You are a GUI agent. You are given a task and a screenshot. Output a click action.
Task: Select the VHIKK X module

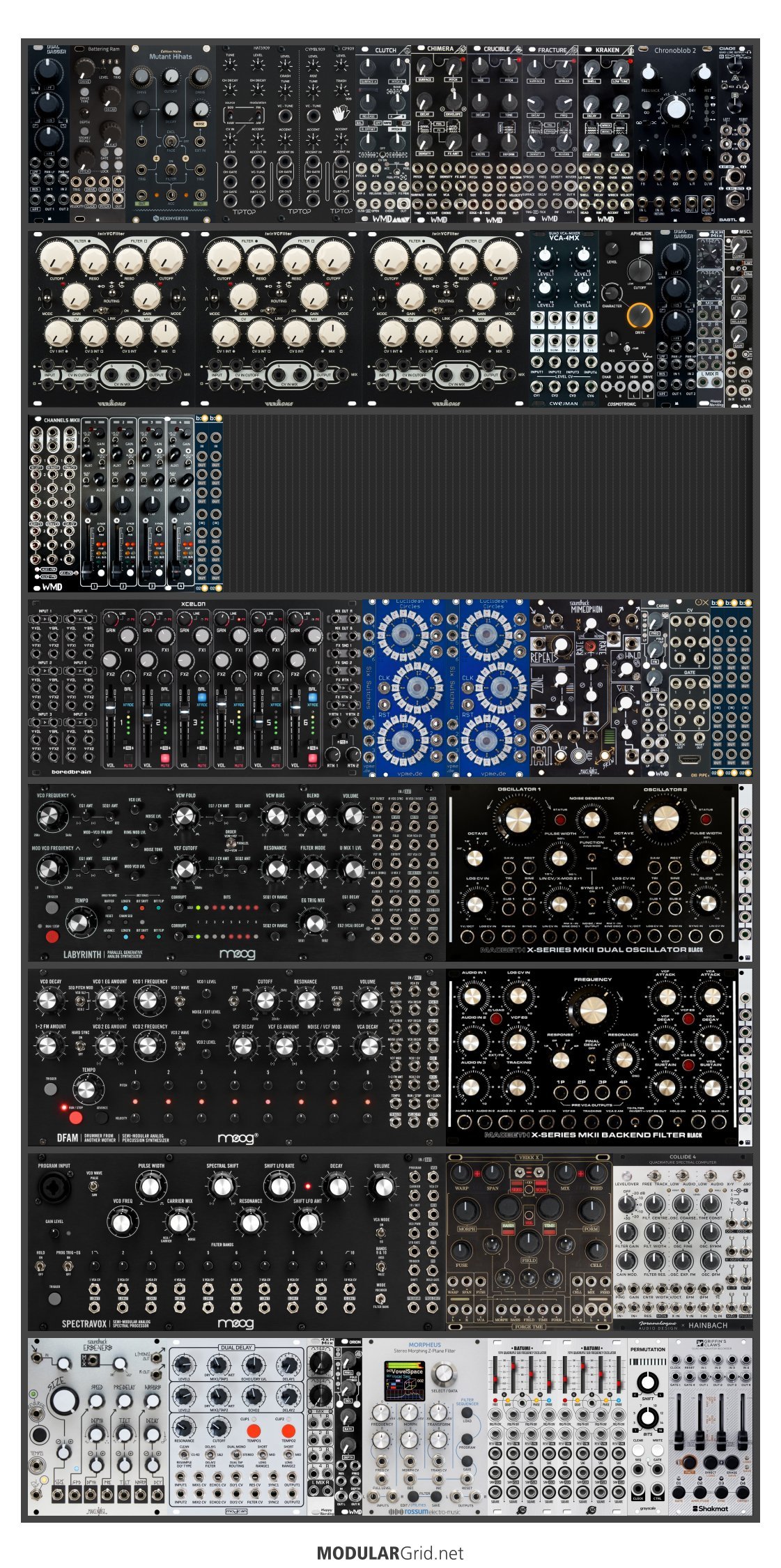point(529,1241)
